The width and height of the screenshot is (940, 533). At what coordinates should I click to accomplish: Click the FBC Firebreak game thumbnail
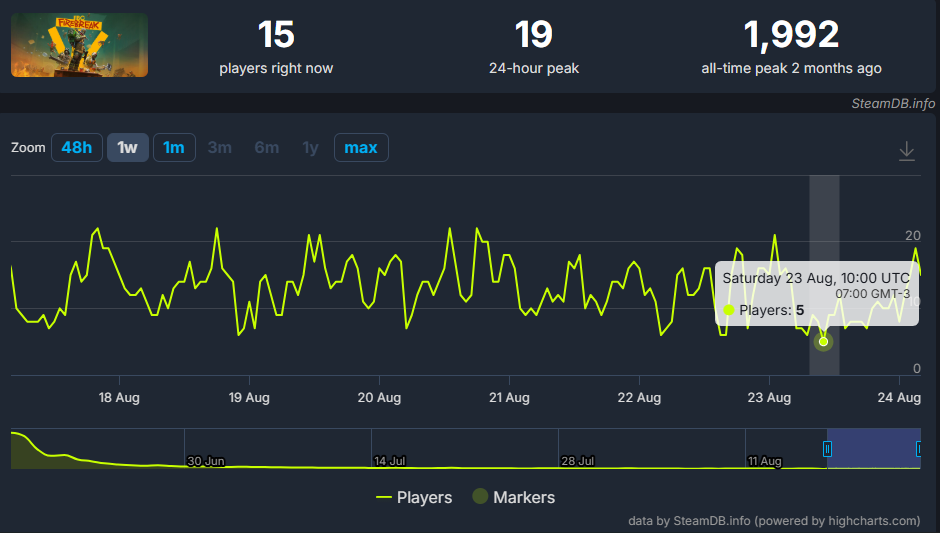point(79,45)
